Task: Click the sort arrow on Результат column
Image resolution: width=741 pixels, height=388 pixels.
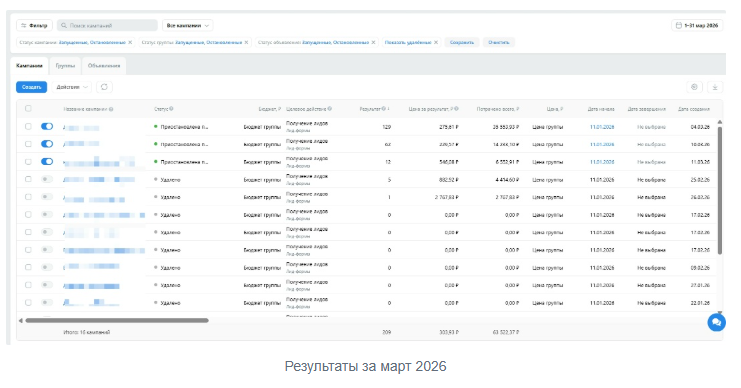Action: (x=388, y=109)
